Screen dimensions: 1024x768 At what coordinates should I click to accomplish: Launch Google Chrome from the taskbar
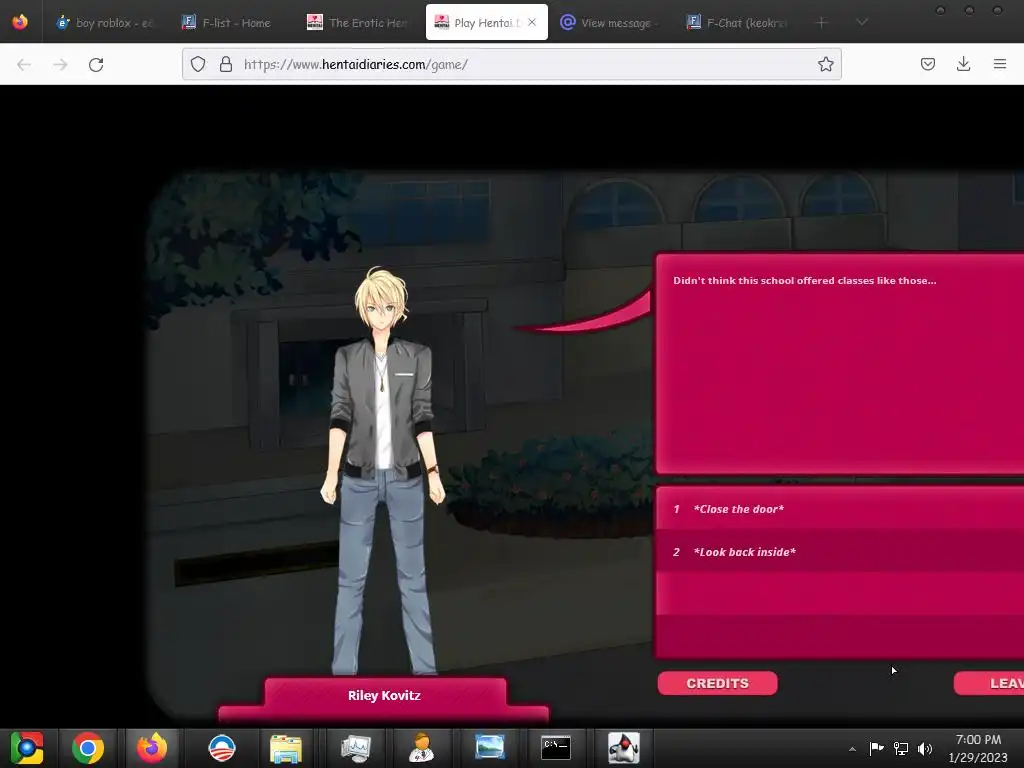click(x=88, y=748)
